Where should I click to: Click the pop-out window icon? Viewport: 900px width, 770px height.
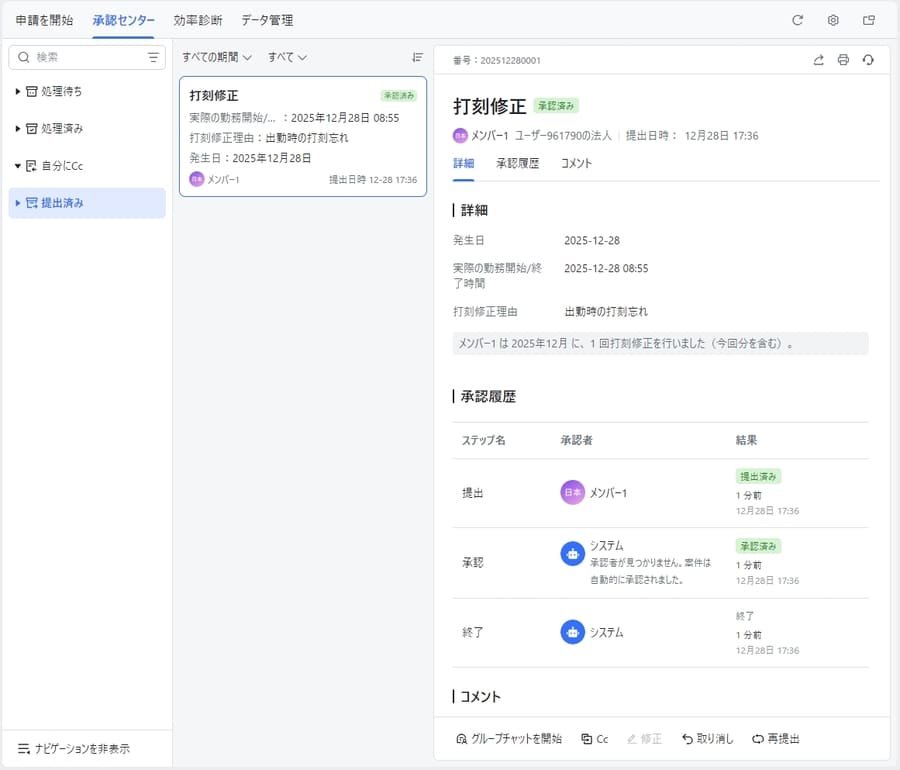pyautogui.click(x=869, y=20)
